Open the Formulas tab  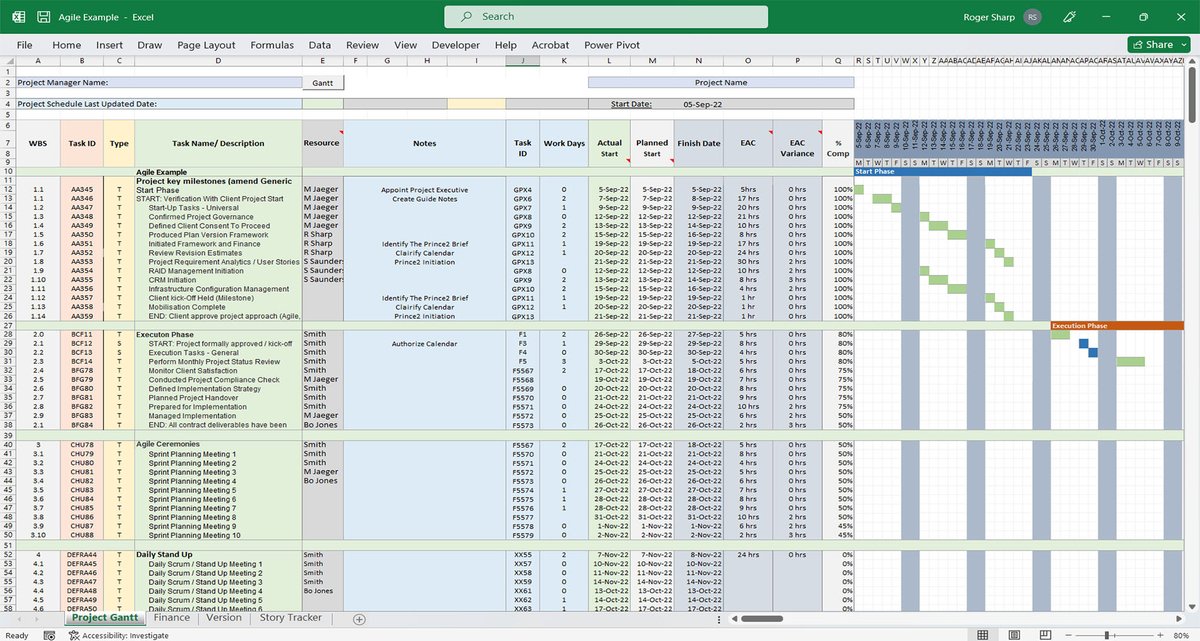(272, 45)
